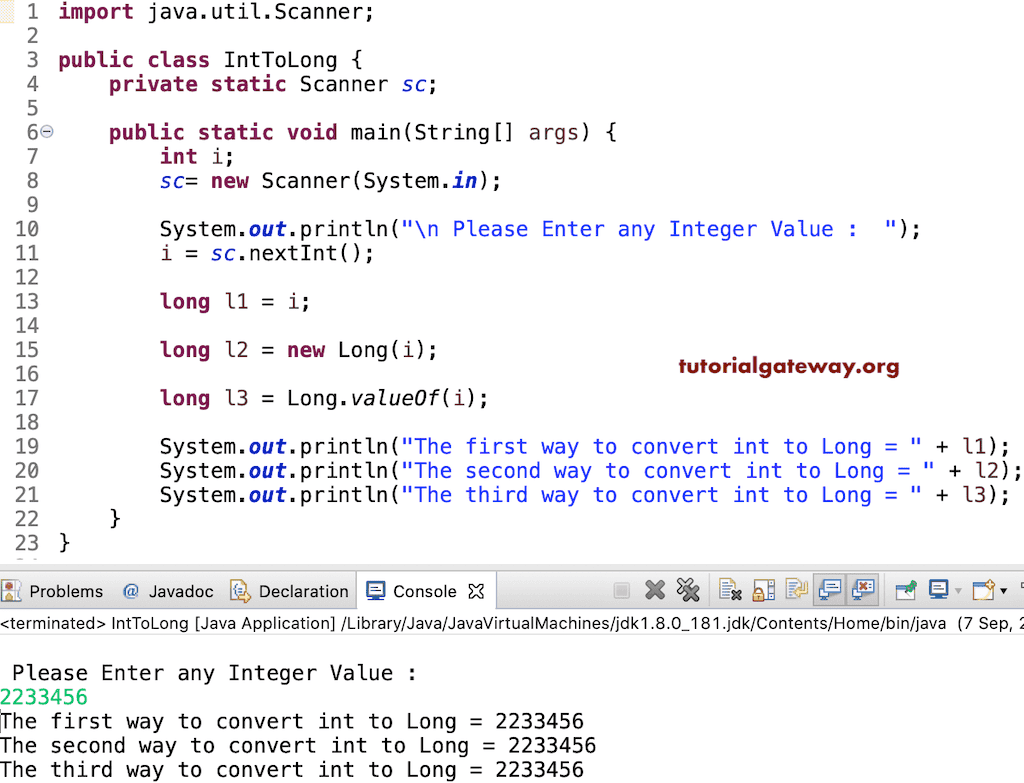Collapse the main method fold marker
The image size is (1024, 783).
pos(46,131)
